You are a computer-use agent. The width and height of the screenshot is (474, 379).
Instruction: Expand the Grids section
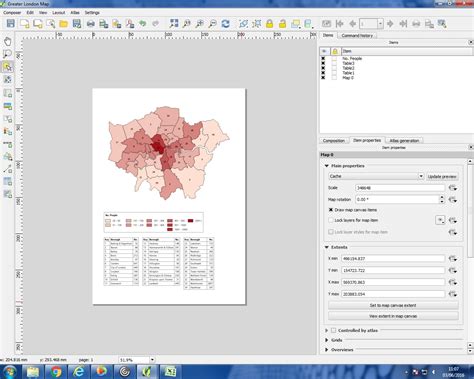click(327, 340)
